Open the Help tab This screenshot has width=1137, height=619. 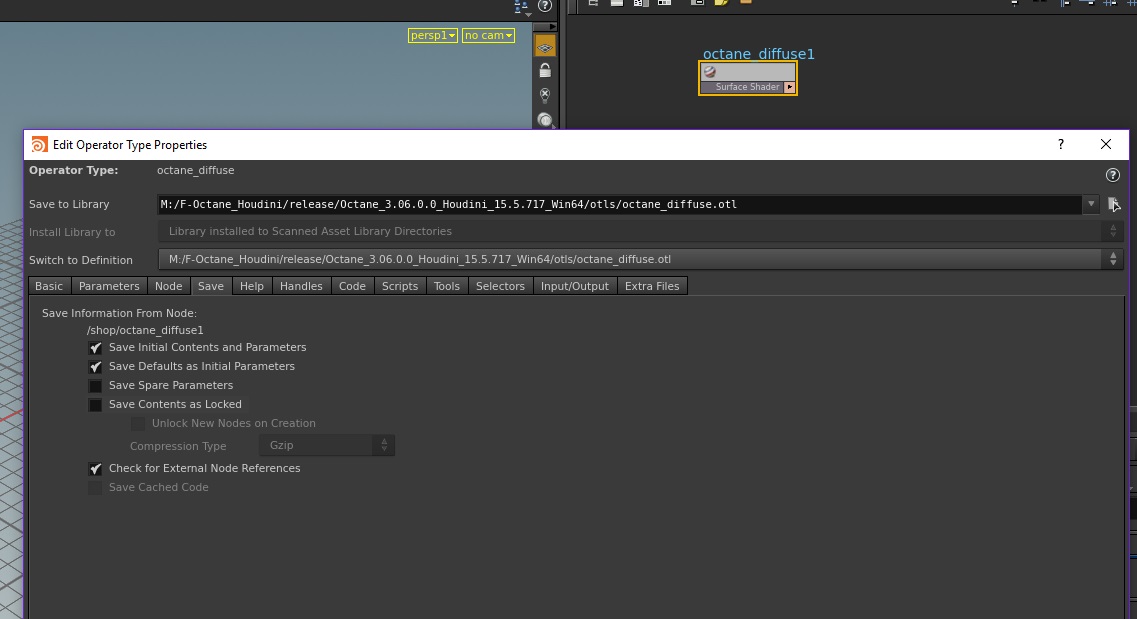coord(252,286)
